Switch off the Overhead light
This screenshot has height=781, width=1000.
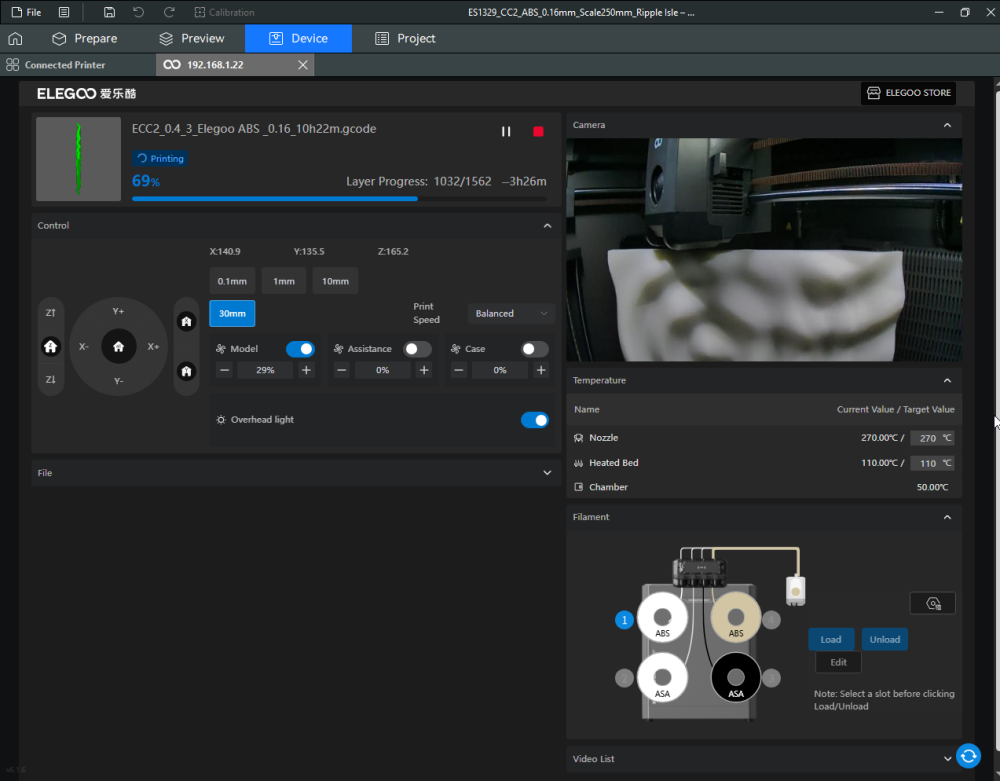(x=535, y=420)
